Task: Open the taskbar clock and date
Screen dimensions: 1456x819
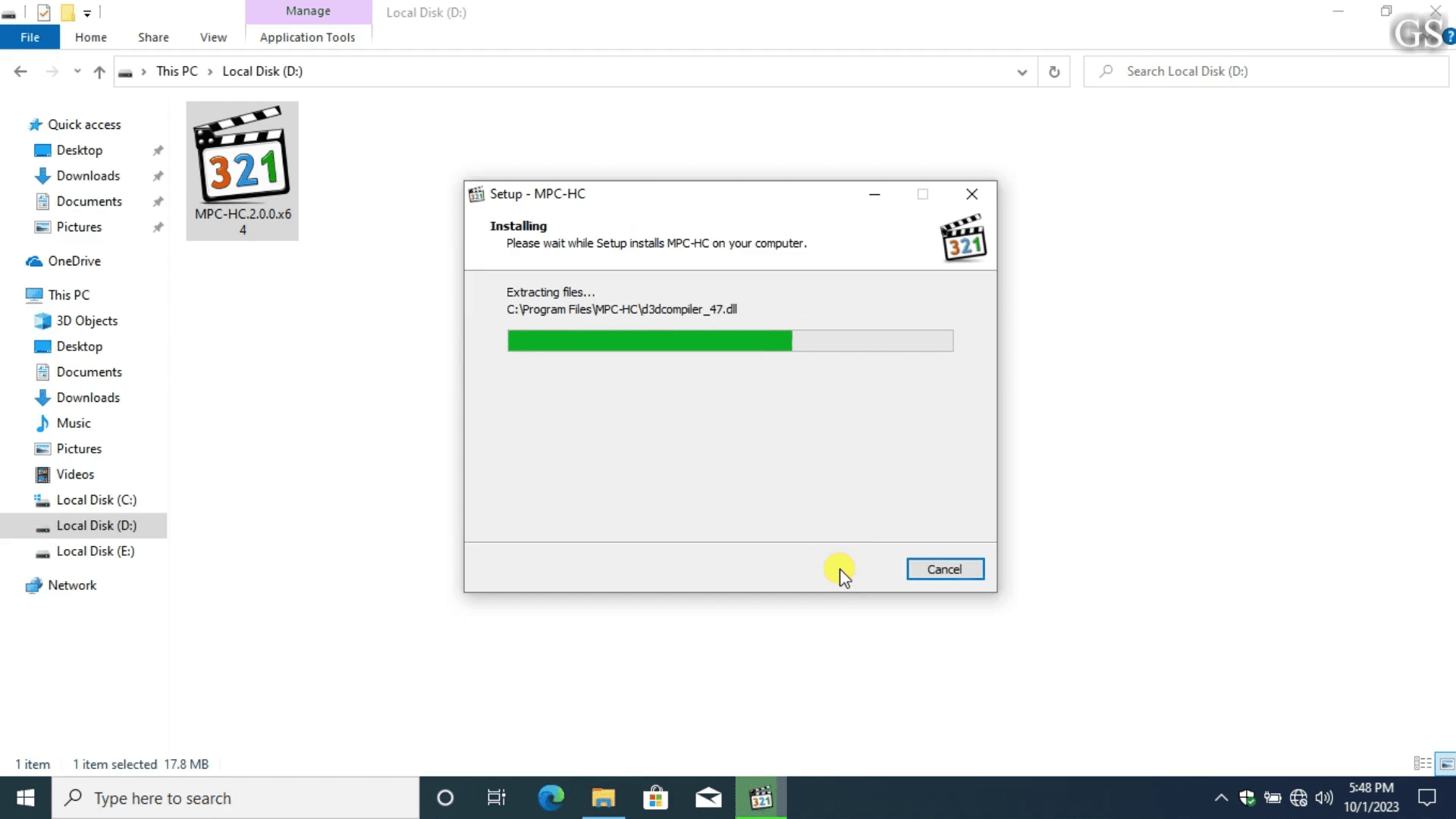Action: point(1371,798)
